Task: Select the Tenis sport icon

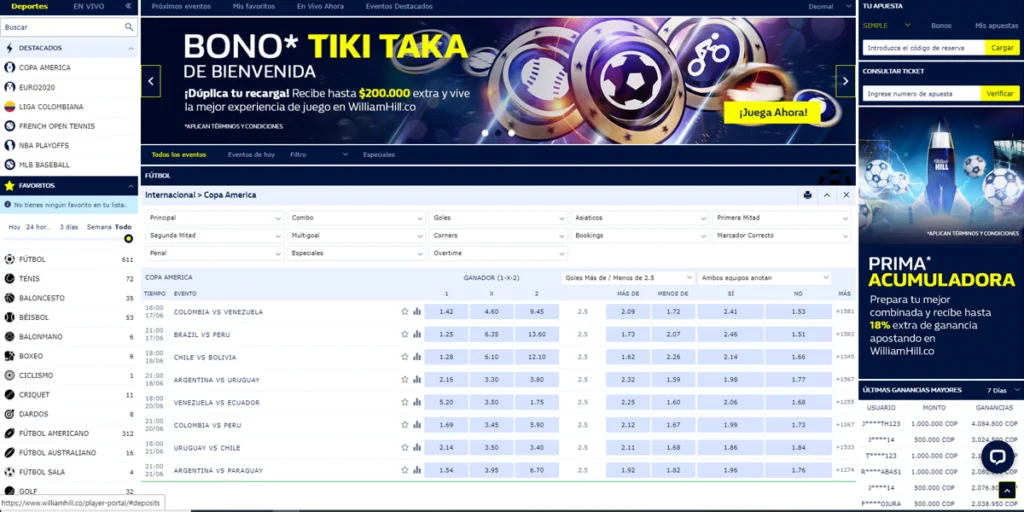Action: [9, 279]
